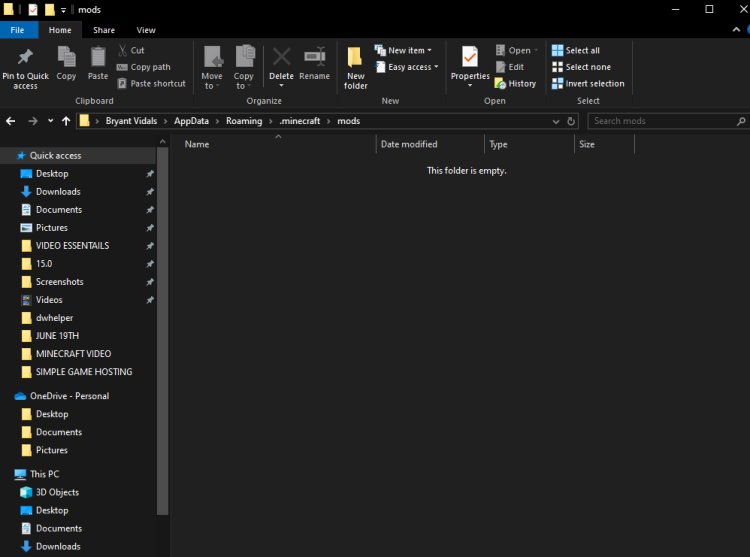Click Bryant Vidals in address path
The height and width of the screenshot is (557, 750).
(131, 121)
